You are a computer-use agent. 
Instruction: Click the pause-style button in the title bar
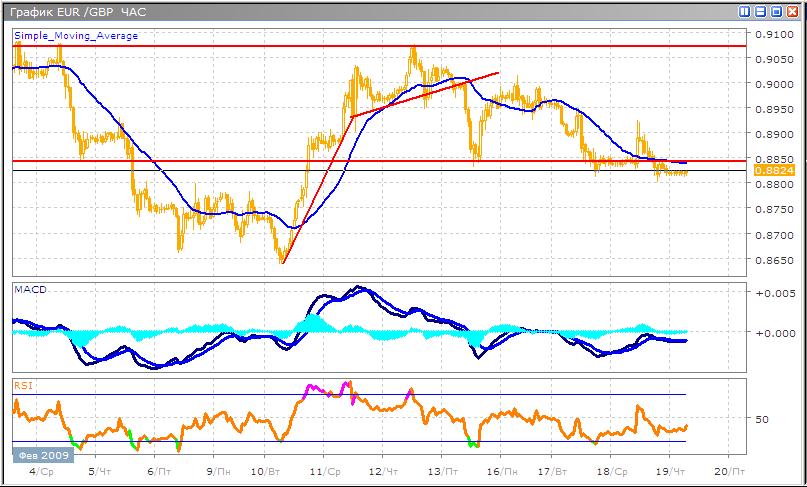pyautogui.click(x=744, y=12)
